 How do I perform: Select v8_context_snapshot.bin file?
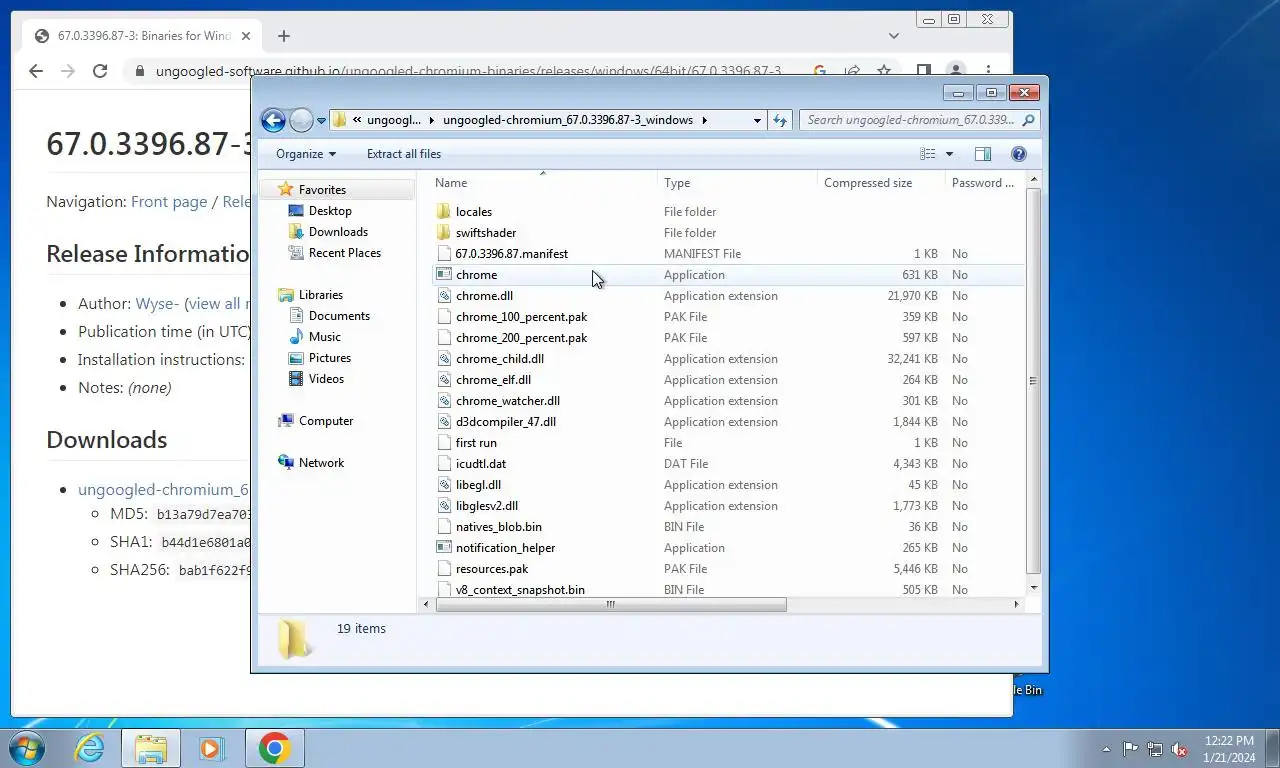520,590
